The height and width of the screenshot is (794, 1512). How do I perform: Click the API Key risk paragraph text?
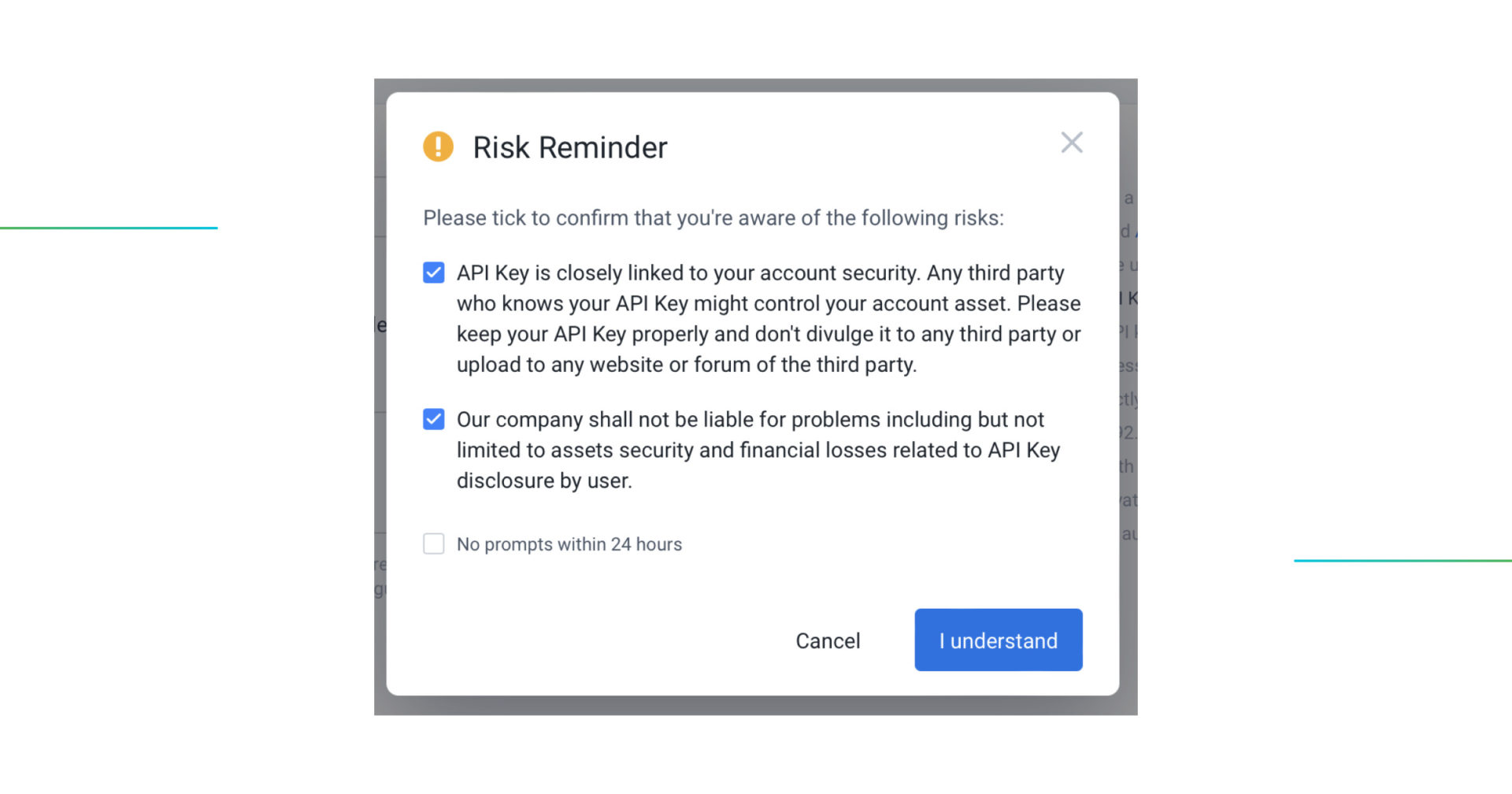[x=768, y=318]
